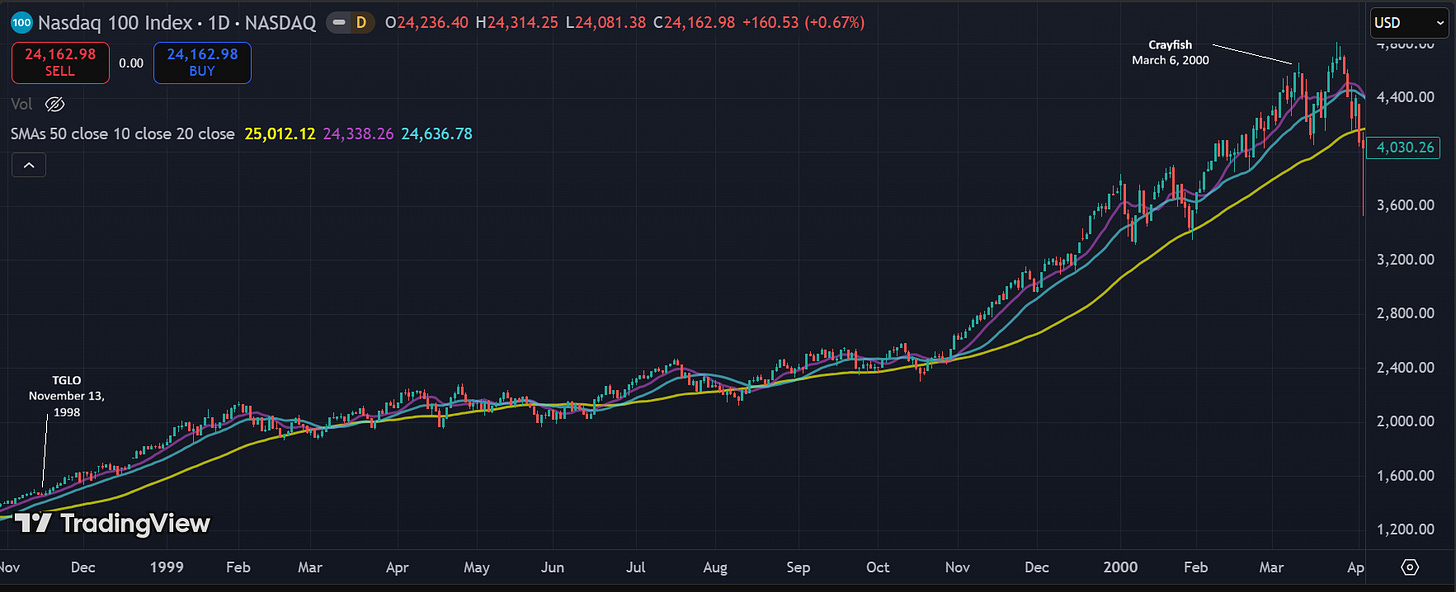The height and width of the screenshot is (592, 1456).
Task: Collapse the indicator legend with chevron button
Action: click(28, 165)
